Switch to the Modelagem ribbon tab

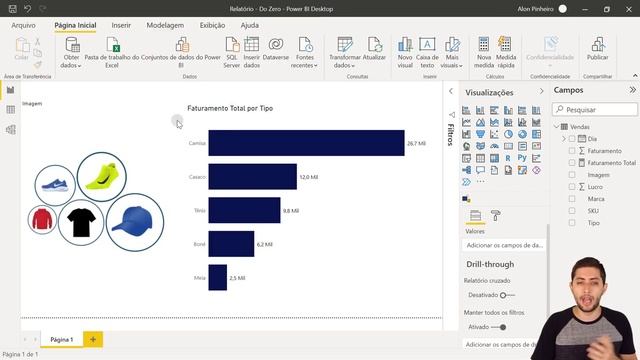(x=165, y=25)
